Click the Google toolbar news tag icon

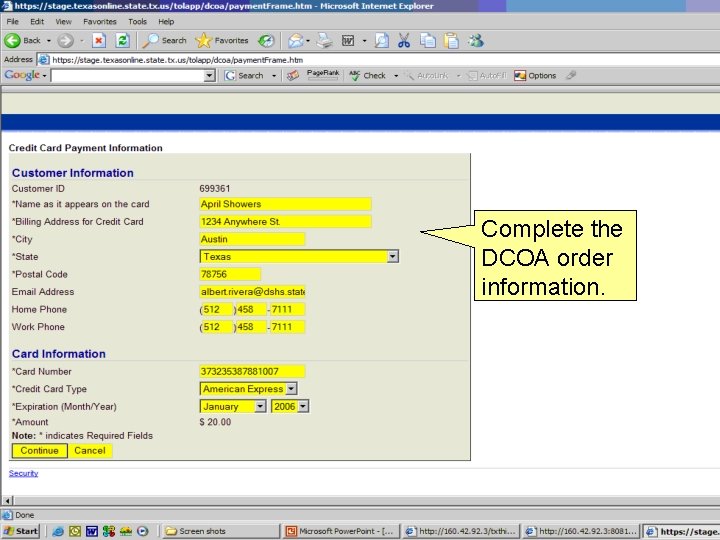292,75
